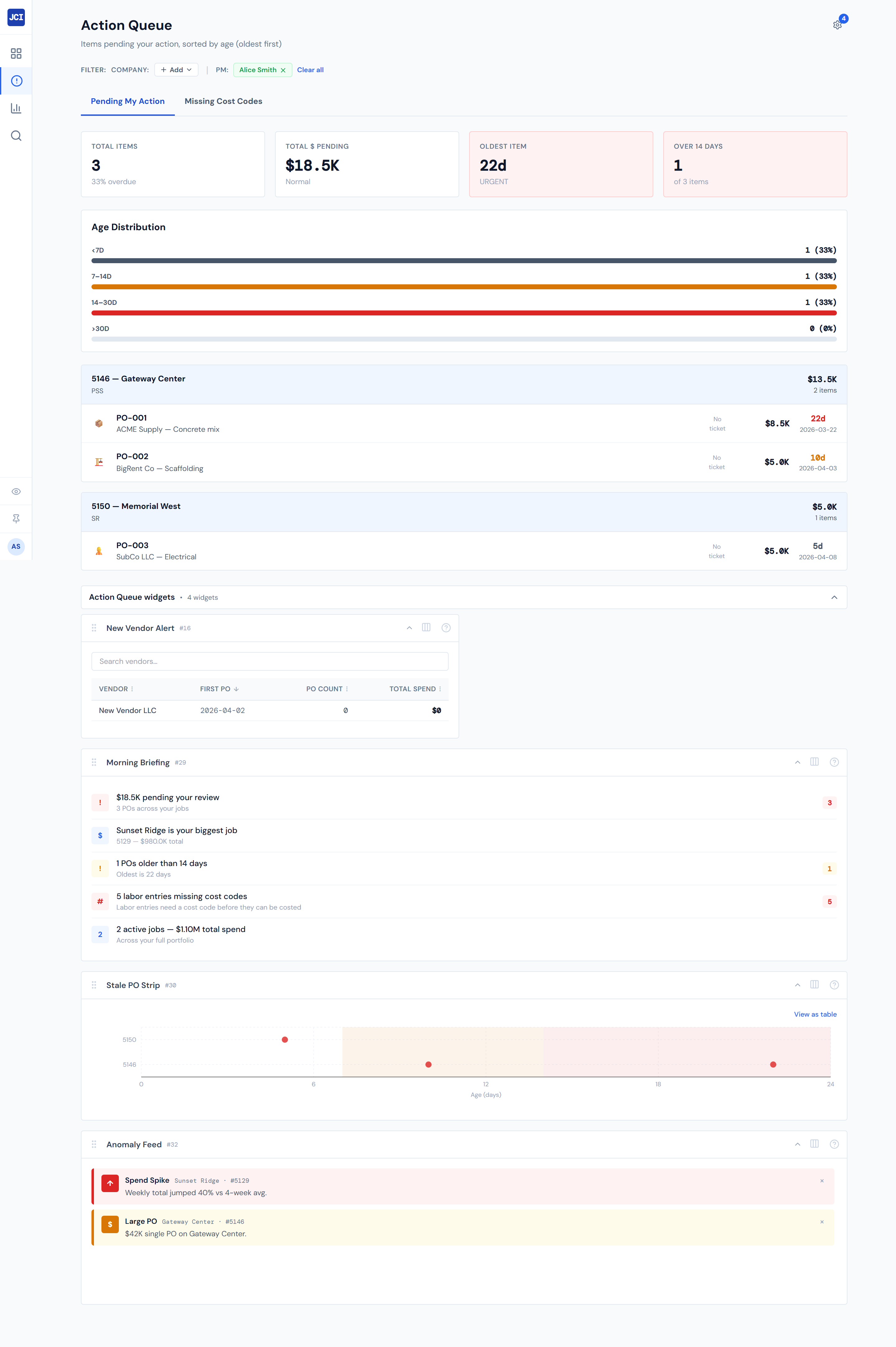Open the dashboard grid icon in sidebar

[16, 53]
